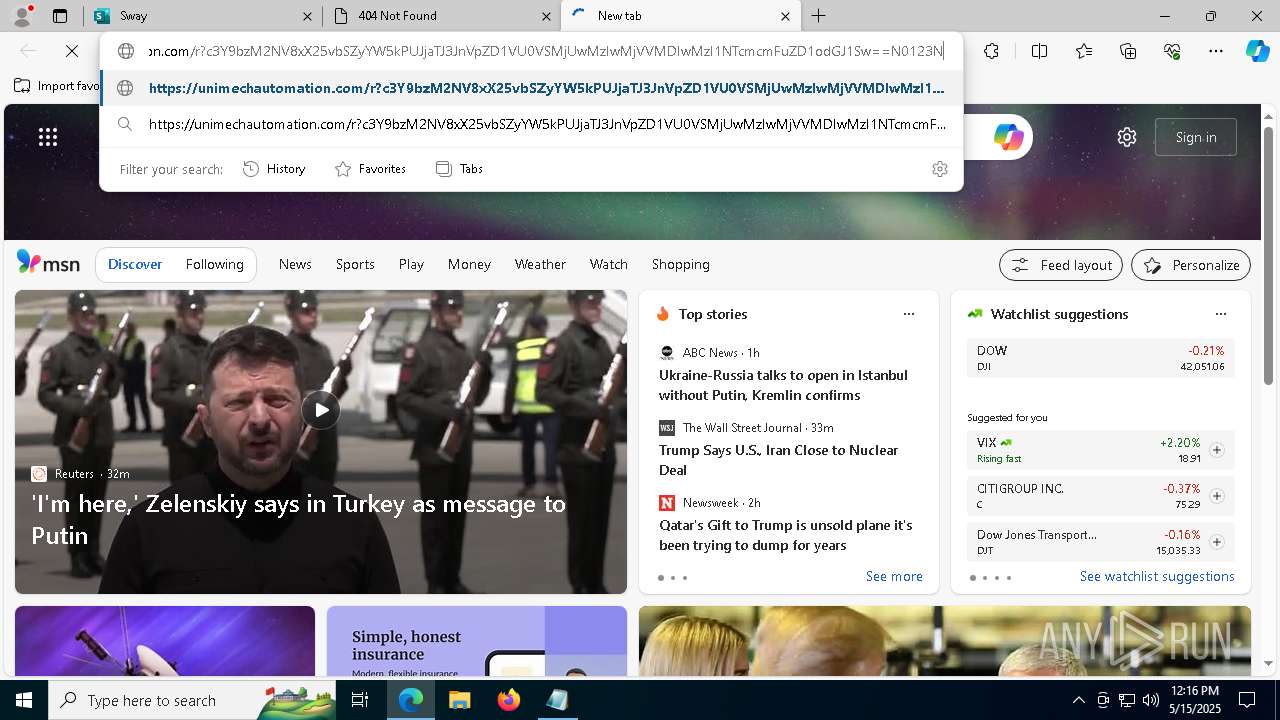Open Collections icon

point(1128,51)
